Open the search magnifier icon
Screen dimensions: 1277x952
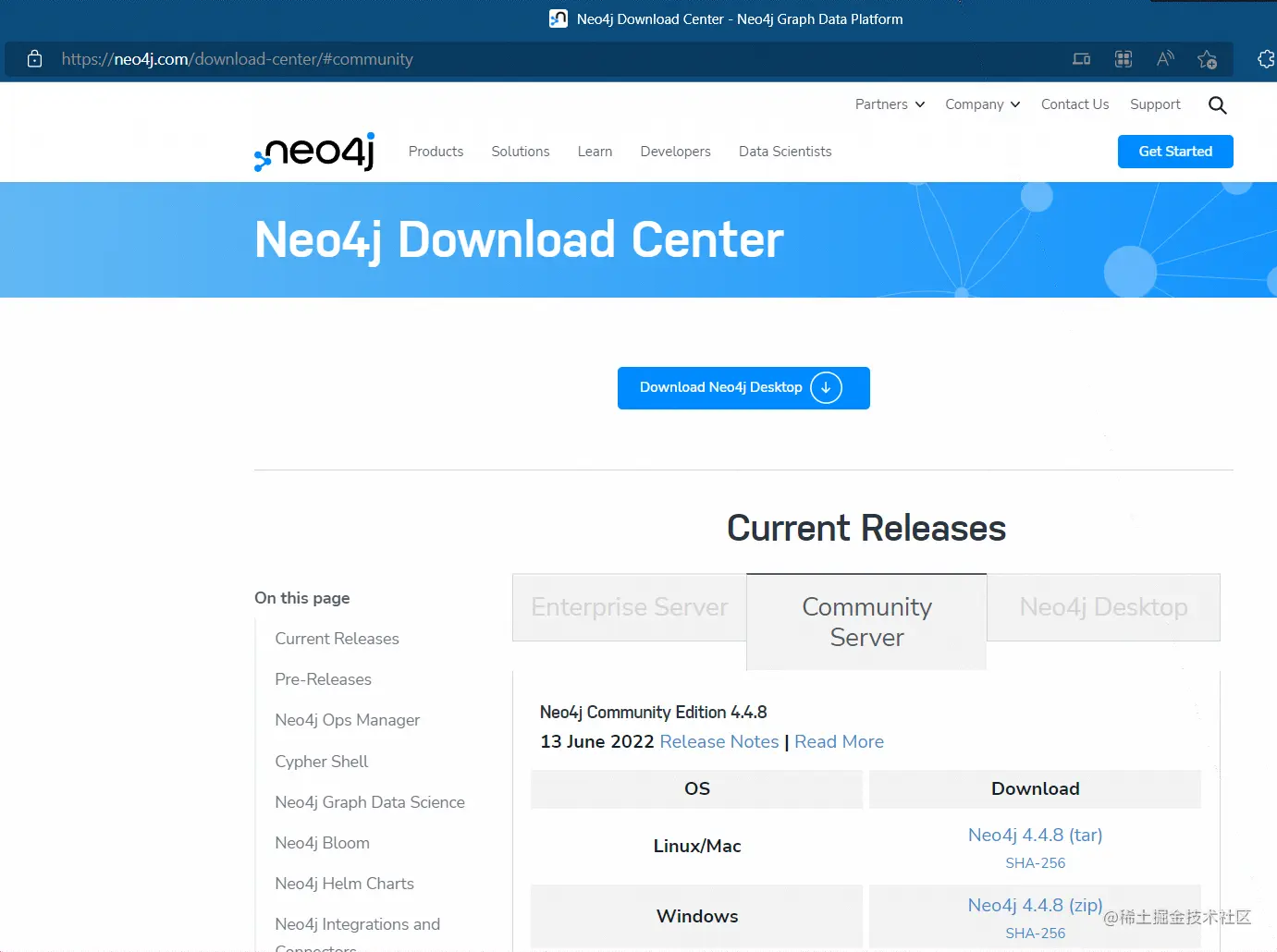pyautogui.click(x=1217, y=105)
